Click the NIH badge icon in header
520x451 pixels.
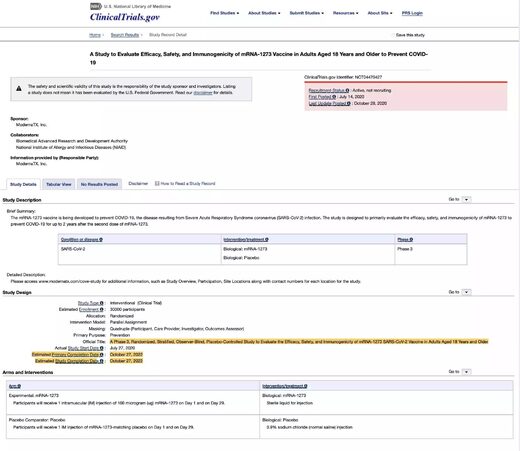(96, 6)
